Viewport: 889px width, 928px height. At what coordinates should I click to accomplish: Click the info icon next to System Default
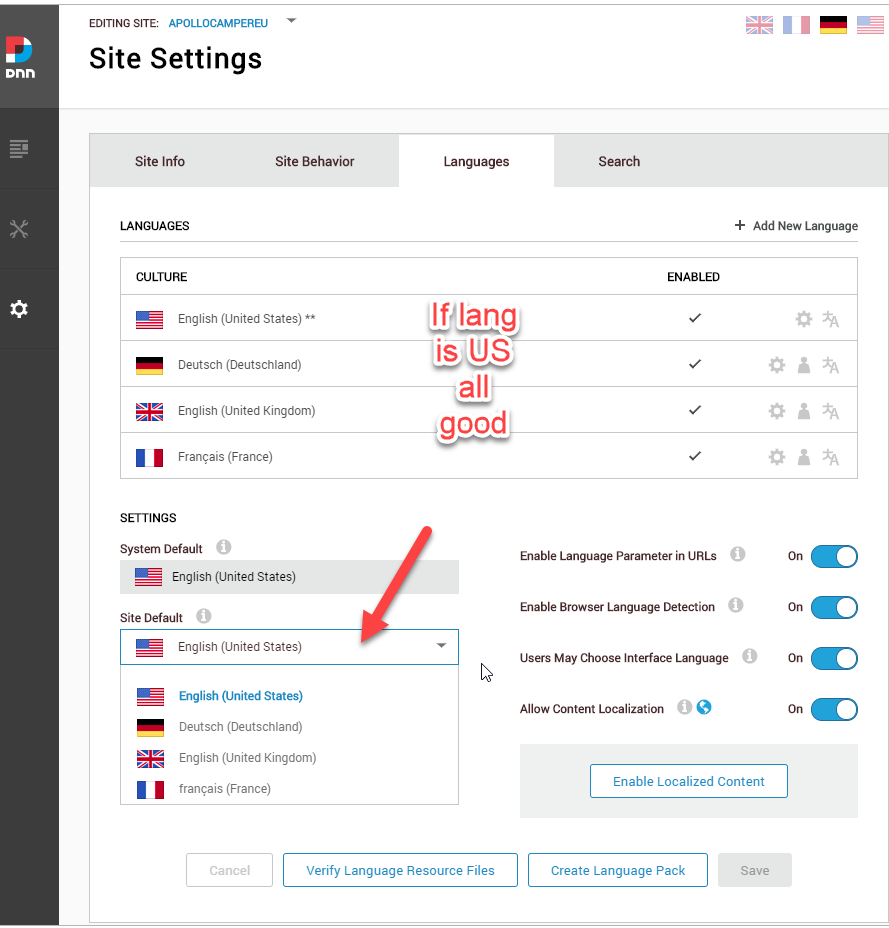[223, 547]
